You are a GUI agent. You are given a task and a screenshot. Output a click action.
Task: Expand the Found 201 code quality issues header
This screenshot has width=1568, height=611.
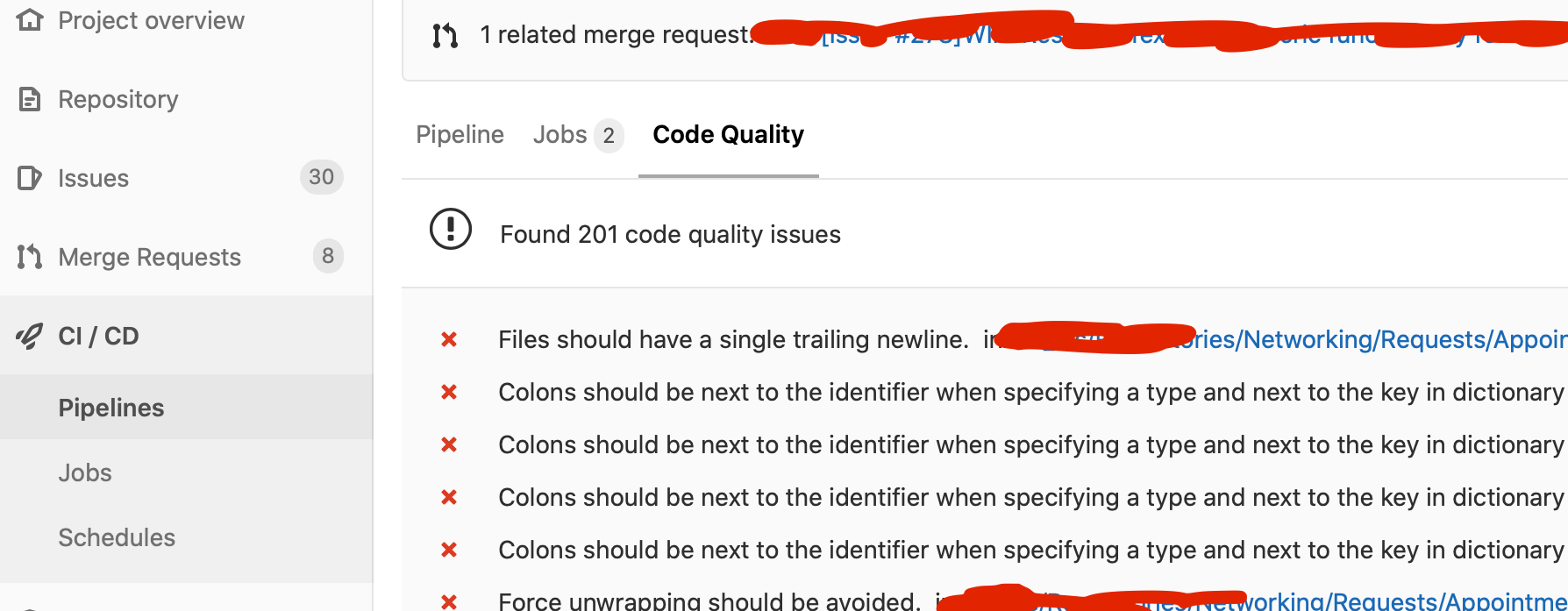(x=670, y=234)
